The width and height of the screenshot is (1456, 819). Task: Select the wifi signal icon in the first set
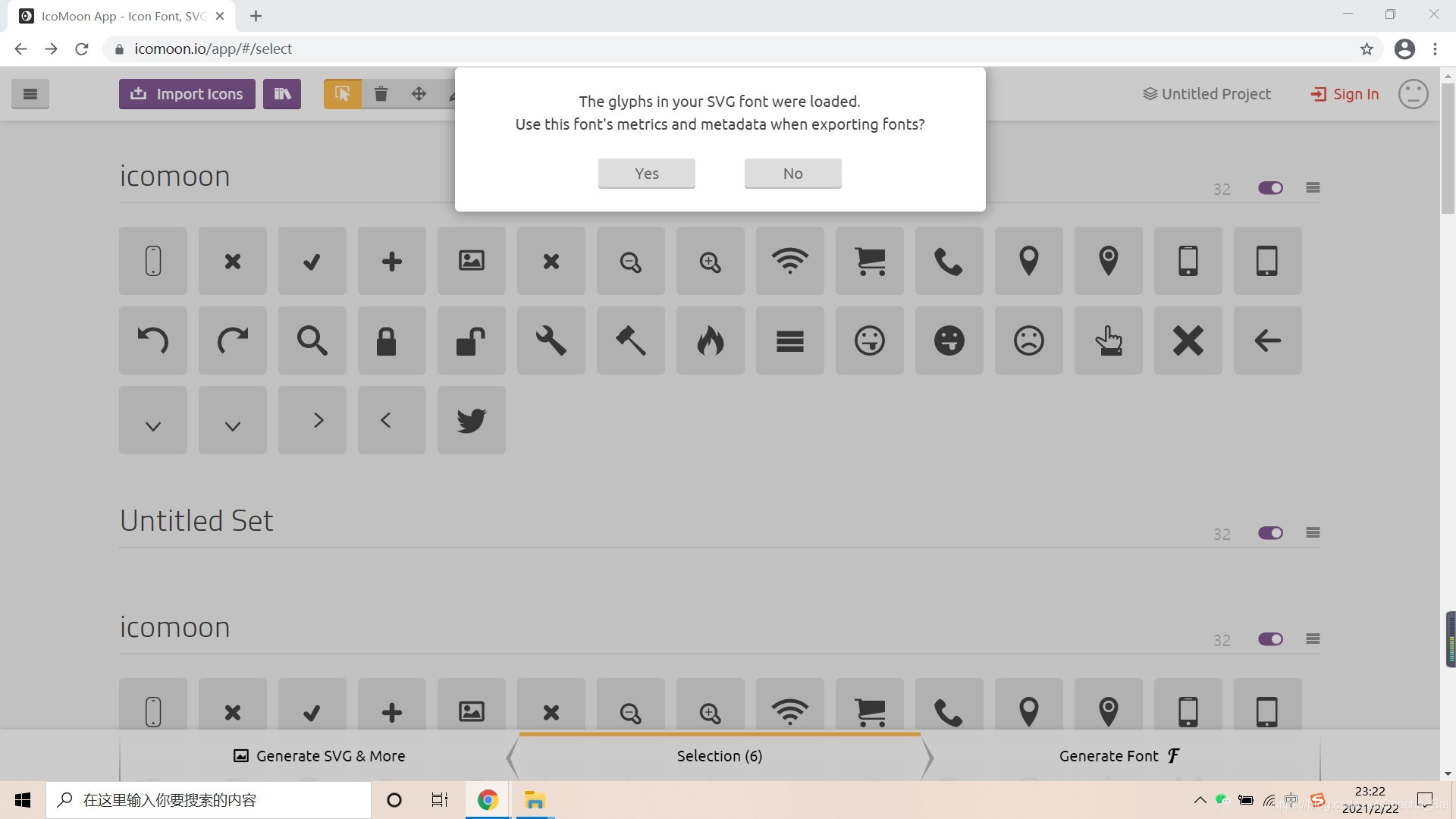789,261
